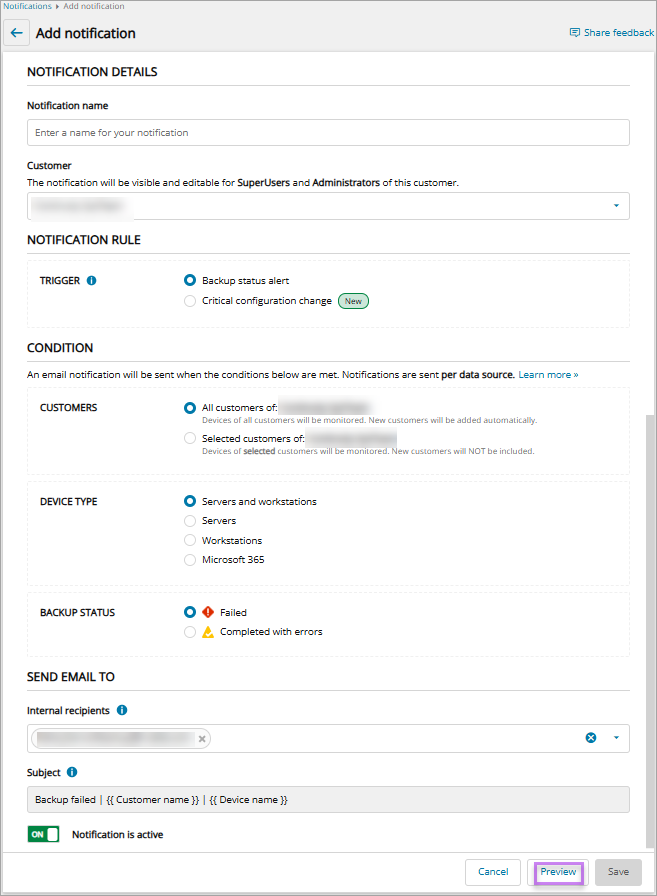Choose Selected customers option
This screenshot has height=896, width=657.
190,439
